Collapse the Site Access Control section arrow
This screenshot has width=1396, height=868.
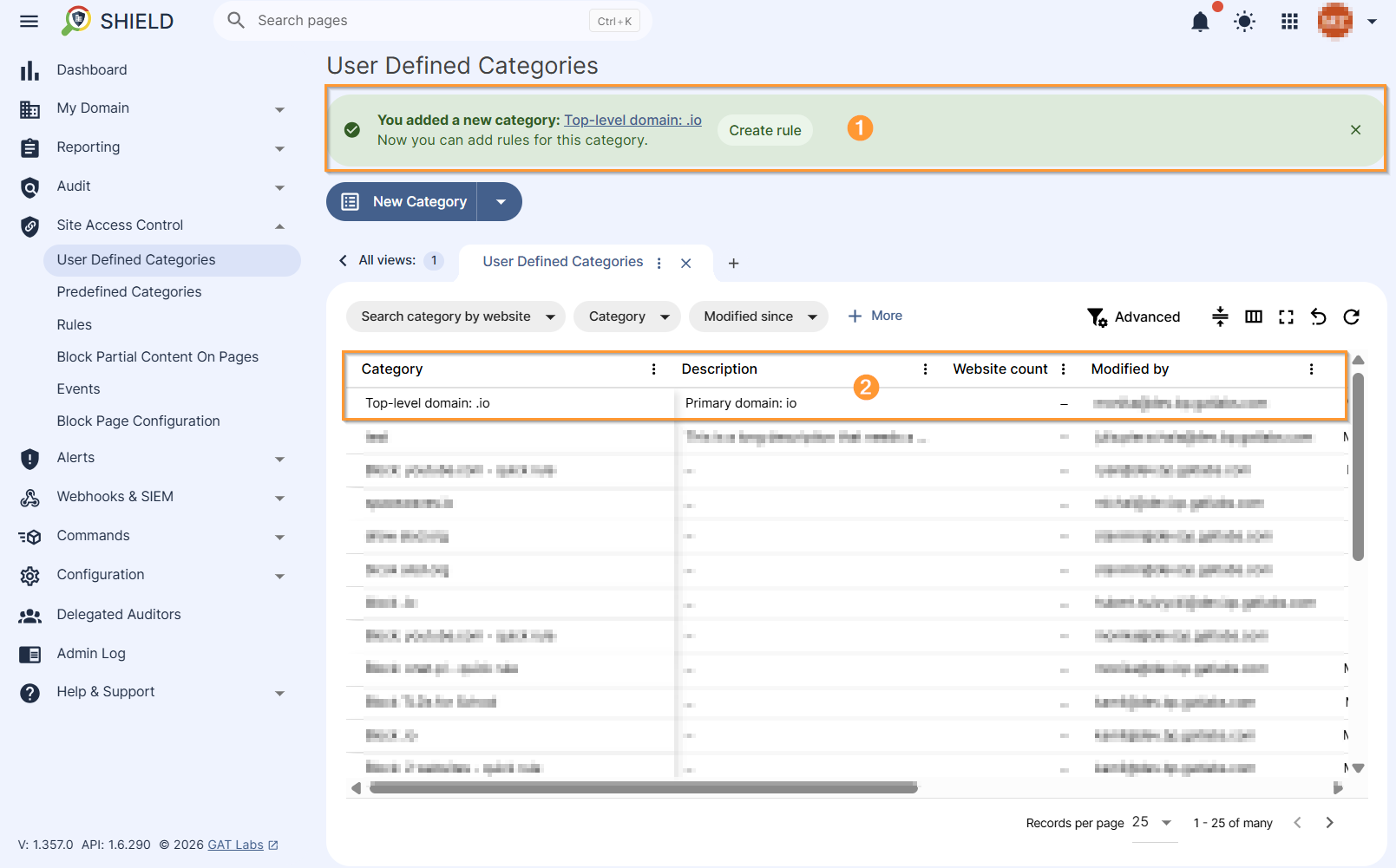click(279, 226)
